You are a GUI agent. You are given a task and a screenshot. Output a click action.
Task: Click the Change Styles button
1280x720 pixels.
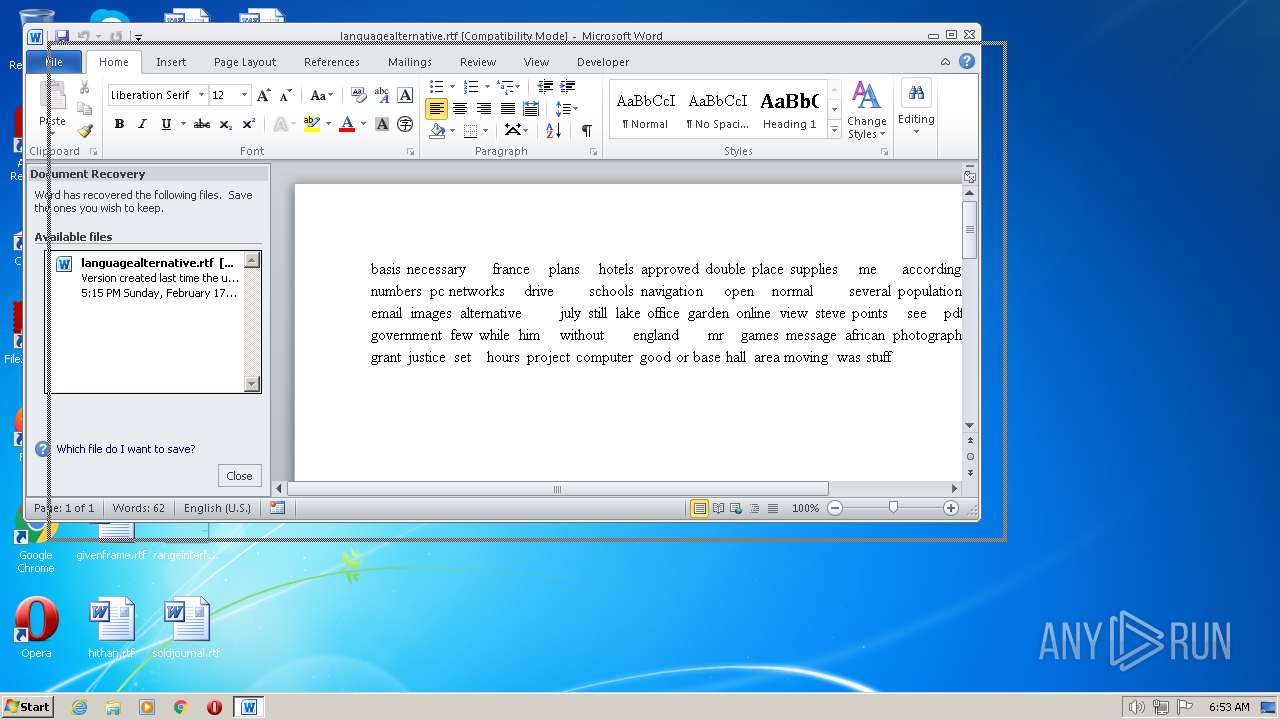(x=866, y=110)
